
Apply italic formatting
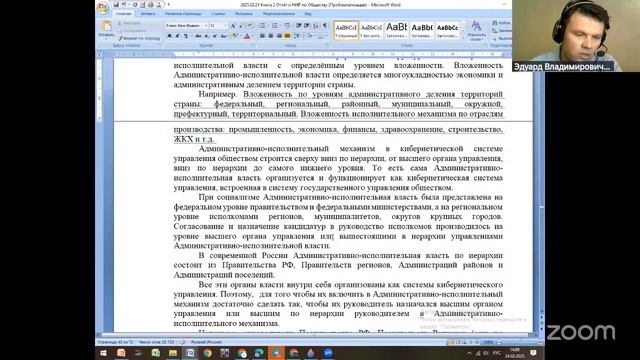coord(177,36)
